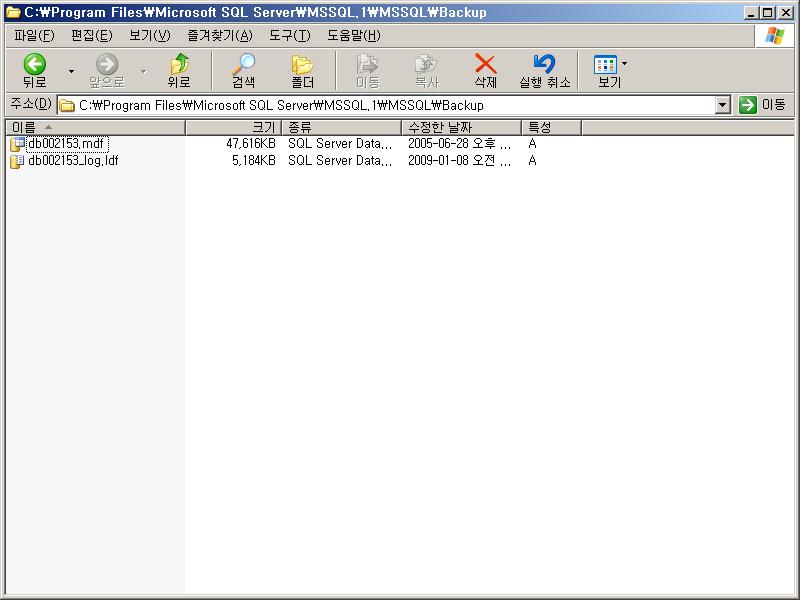Go back with the 뒤로 button
800x600 pixels.
(35, 70)
